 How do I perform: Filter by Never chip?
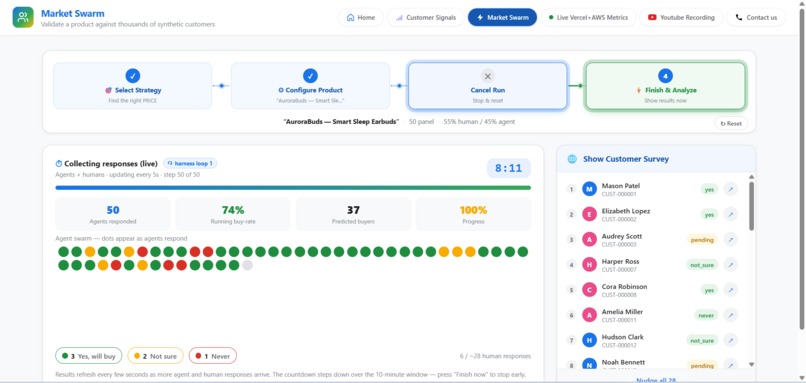coord(213,356)
